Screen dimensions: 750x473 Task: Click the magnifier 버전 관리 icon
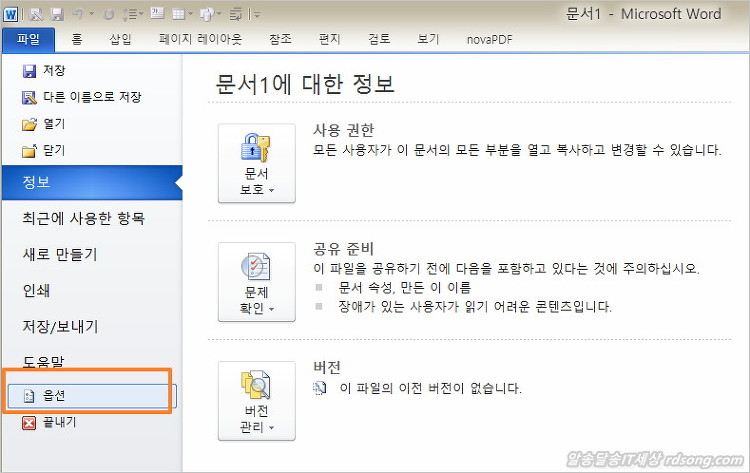click(x=256, y=385)
